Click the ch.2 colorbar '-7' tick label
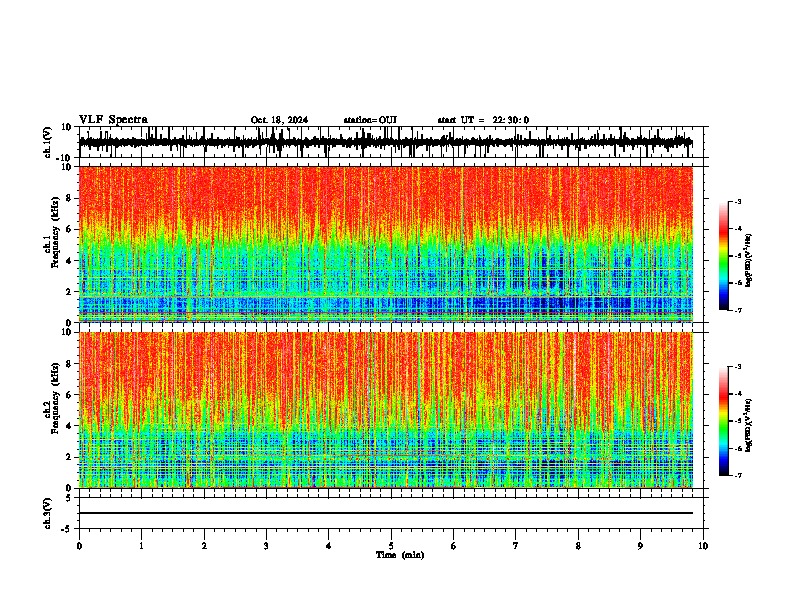Viewport: 792px width, 612px height. [x=737, y=475]
